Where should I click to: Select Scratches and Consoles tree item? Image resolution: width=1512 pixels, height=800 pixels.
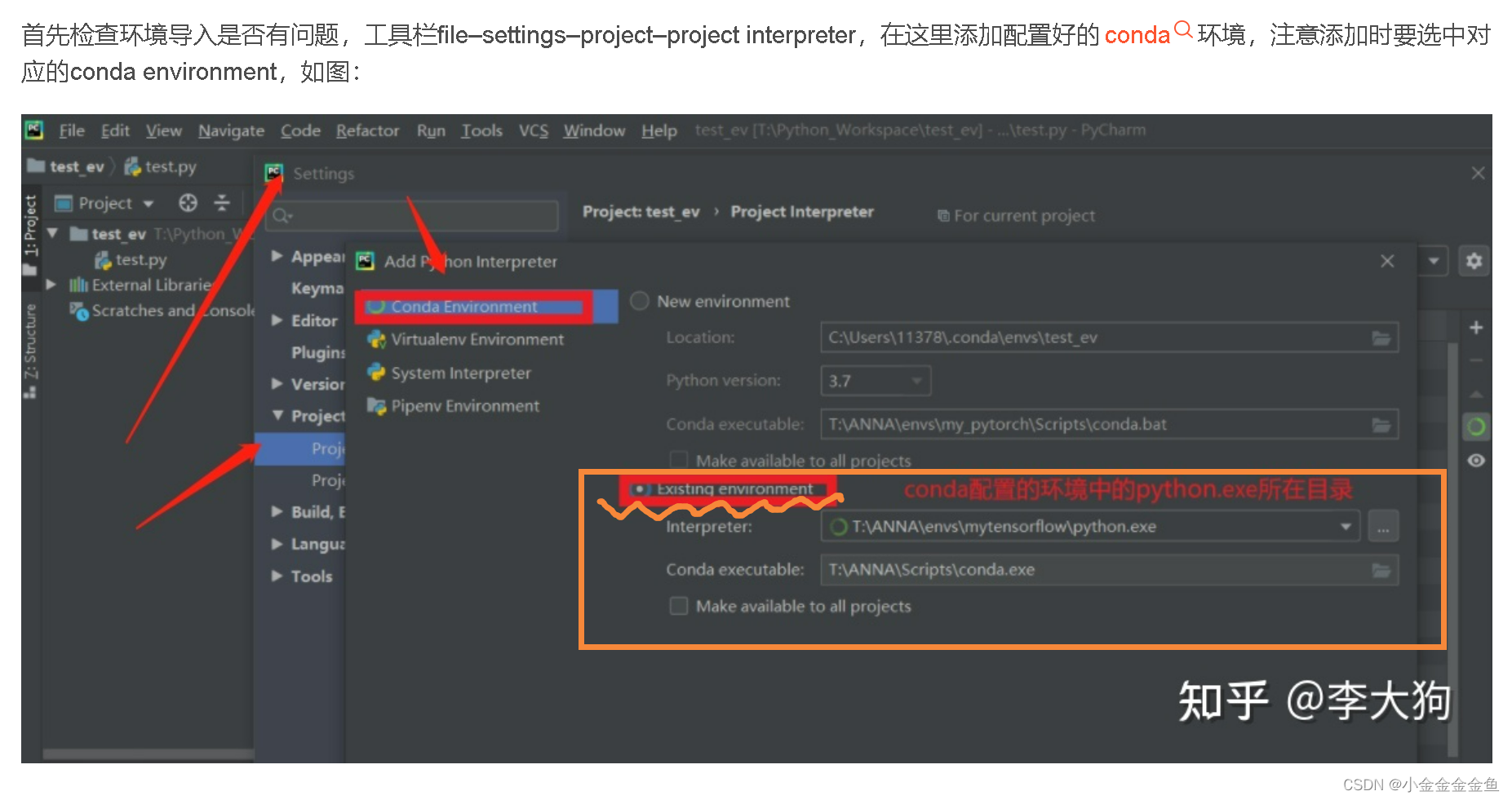[x=162, y=311]
